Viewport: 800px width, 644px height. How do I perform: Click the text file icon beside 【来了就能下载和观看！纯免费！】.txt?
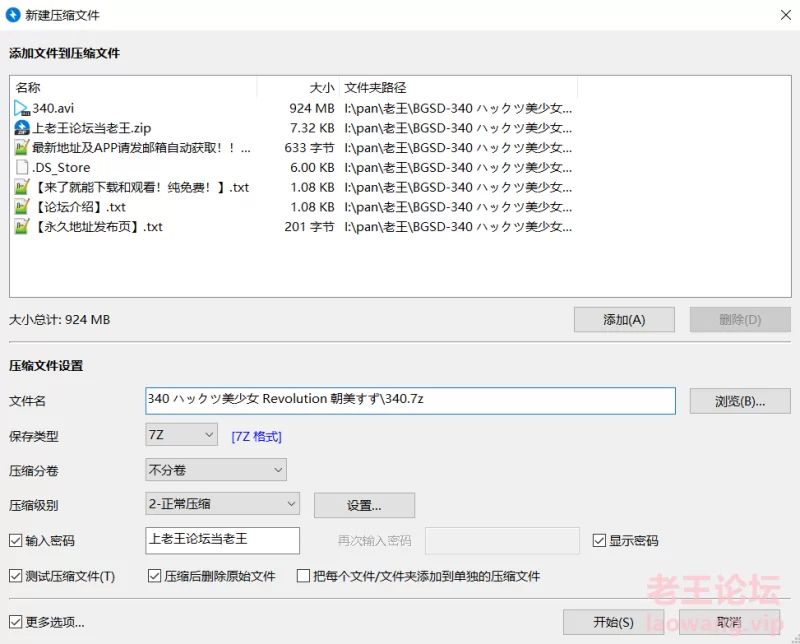22,187
